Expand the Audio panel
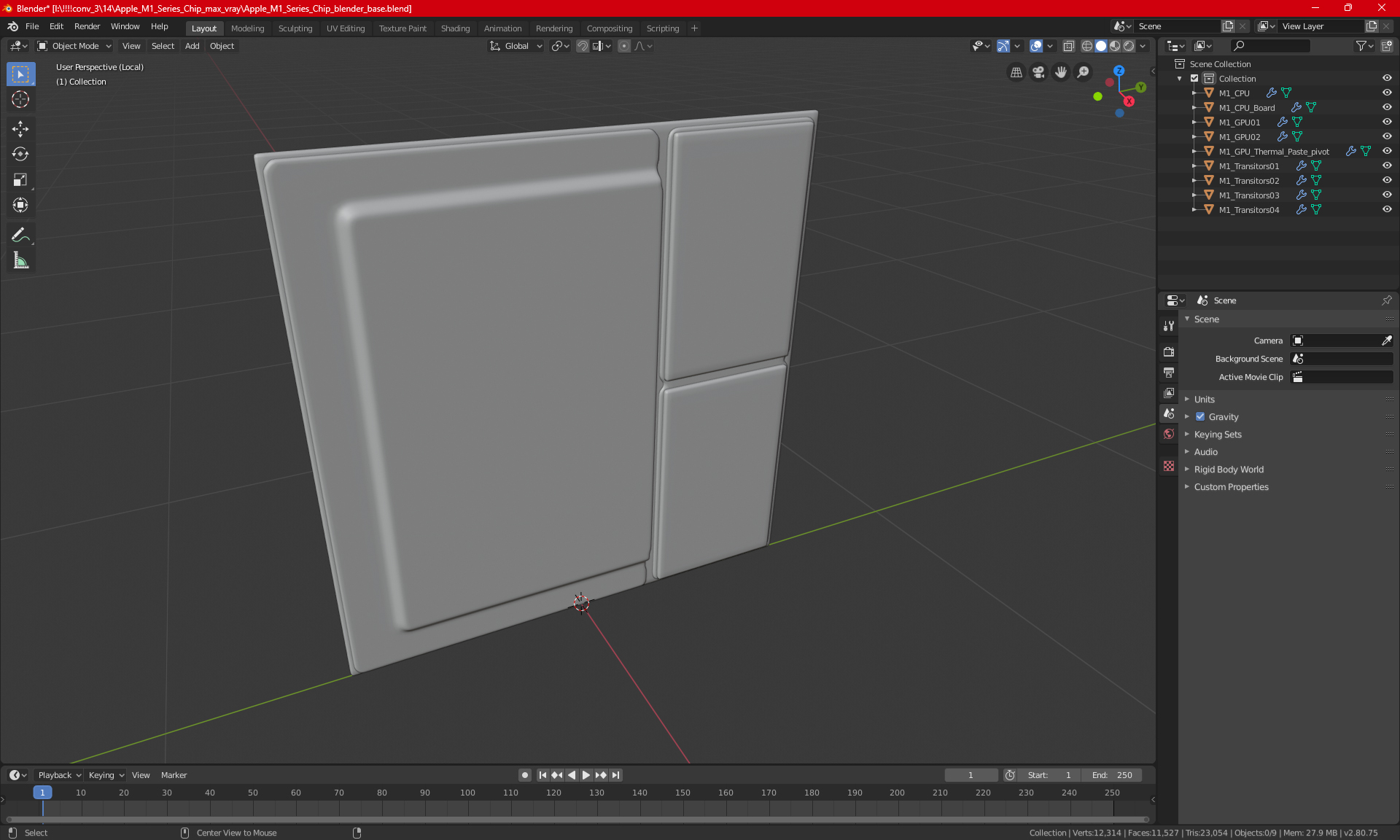The height and width of the screenshot is (840, 1400). click(1205, 451)
